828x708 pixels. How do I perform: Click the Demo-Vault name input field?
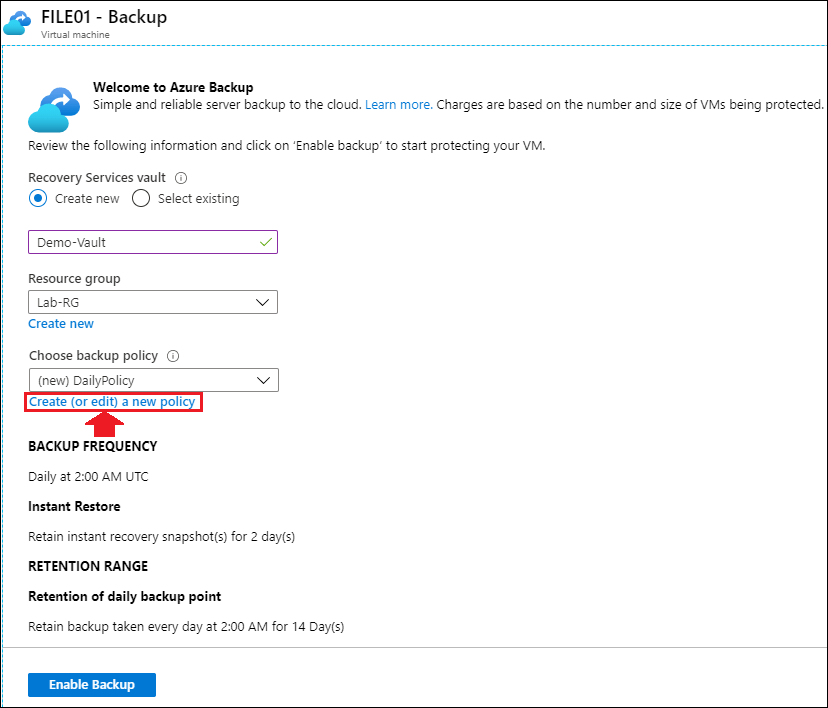[153, 242]
